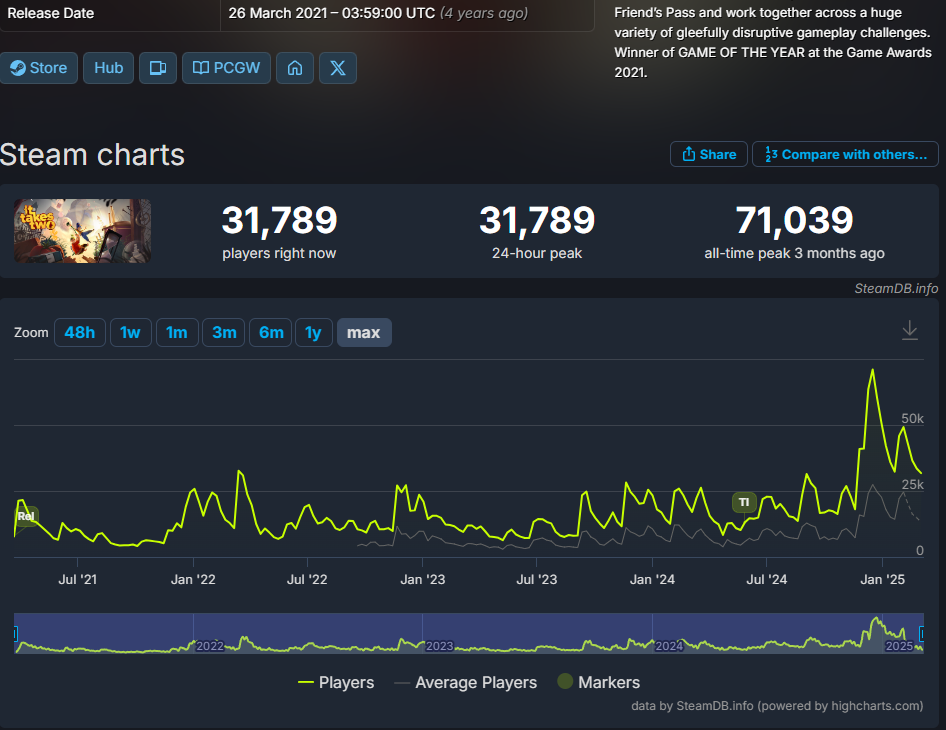Screen dimensions: 946x730
Task: Click the TI marker on the chart
Action: pos(744,502)
